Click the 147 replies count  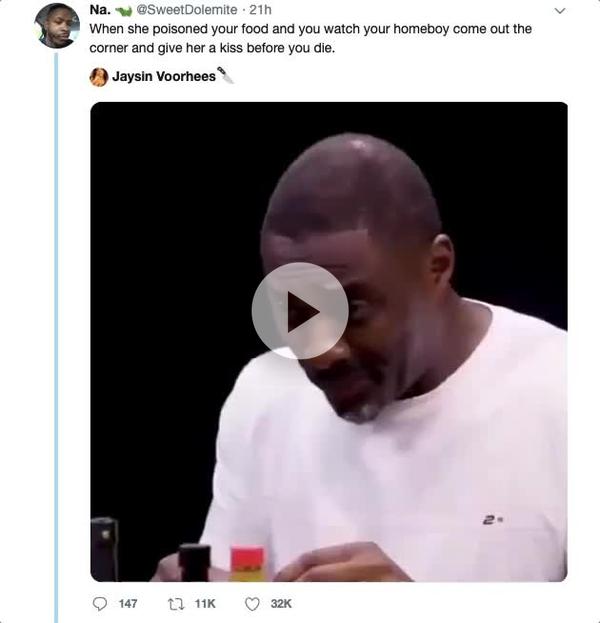point(127,604)
